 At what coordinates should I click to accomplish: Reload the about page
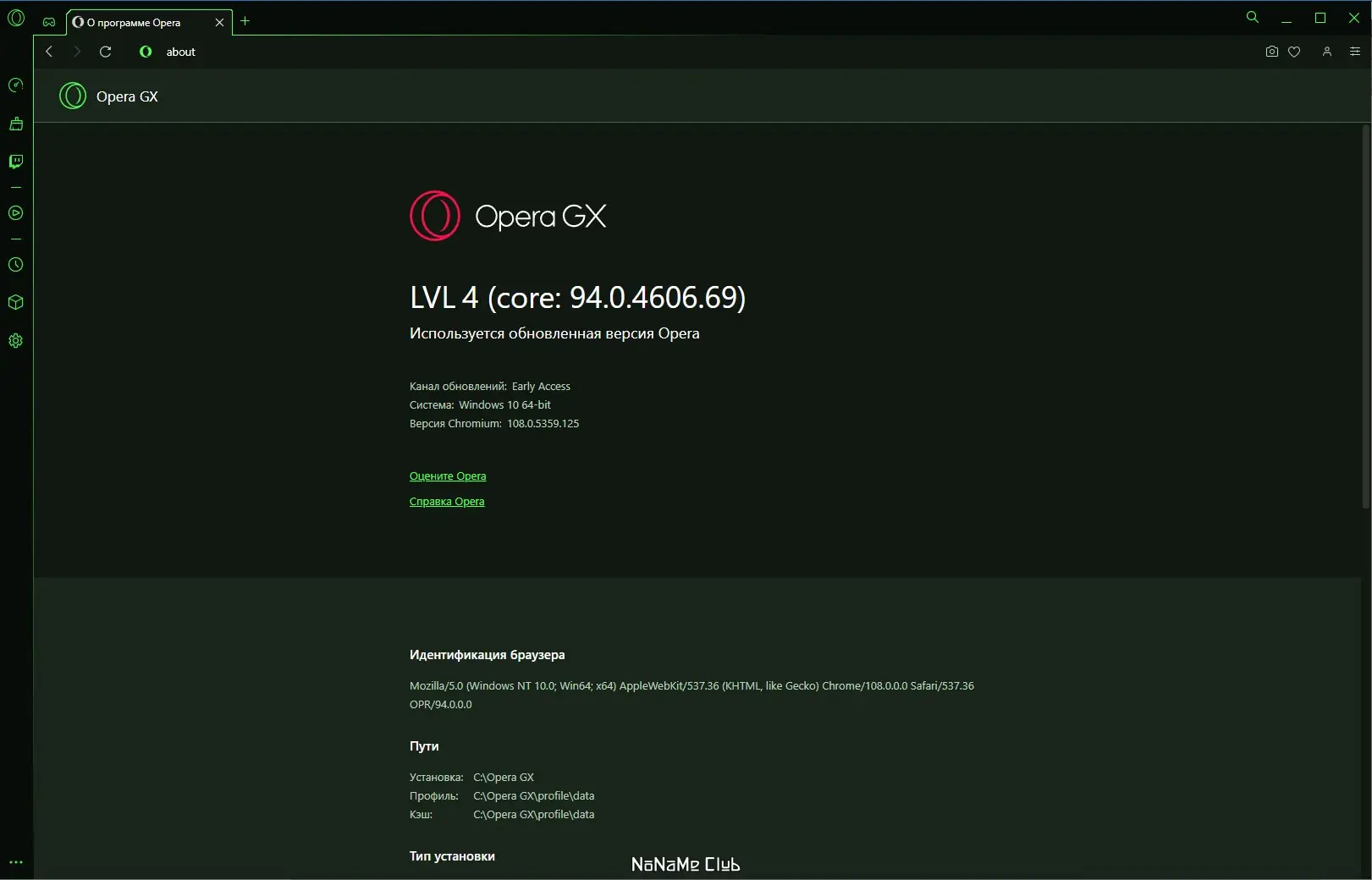pyautogui.click(x=106, y=52)
